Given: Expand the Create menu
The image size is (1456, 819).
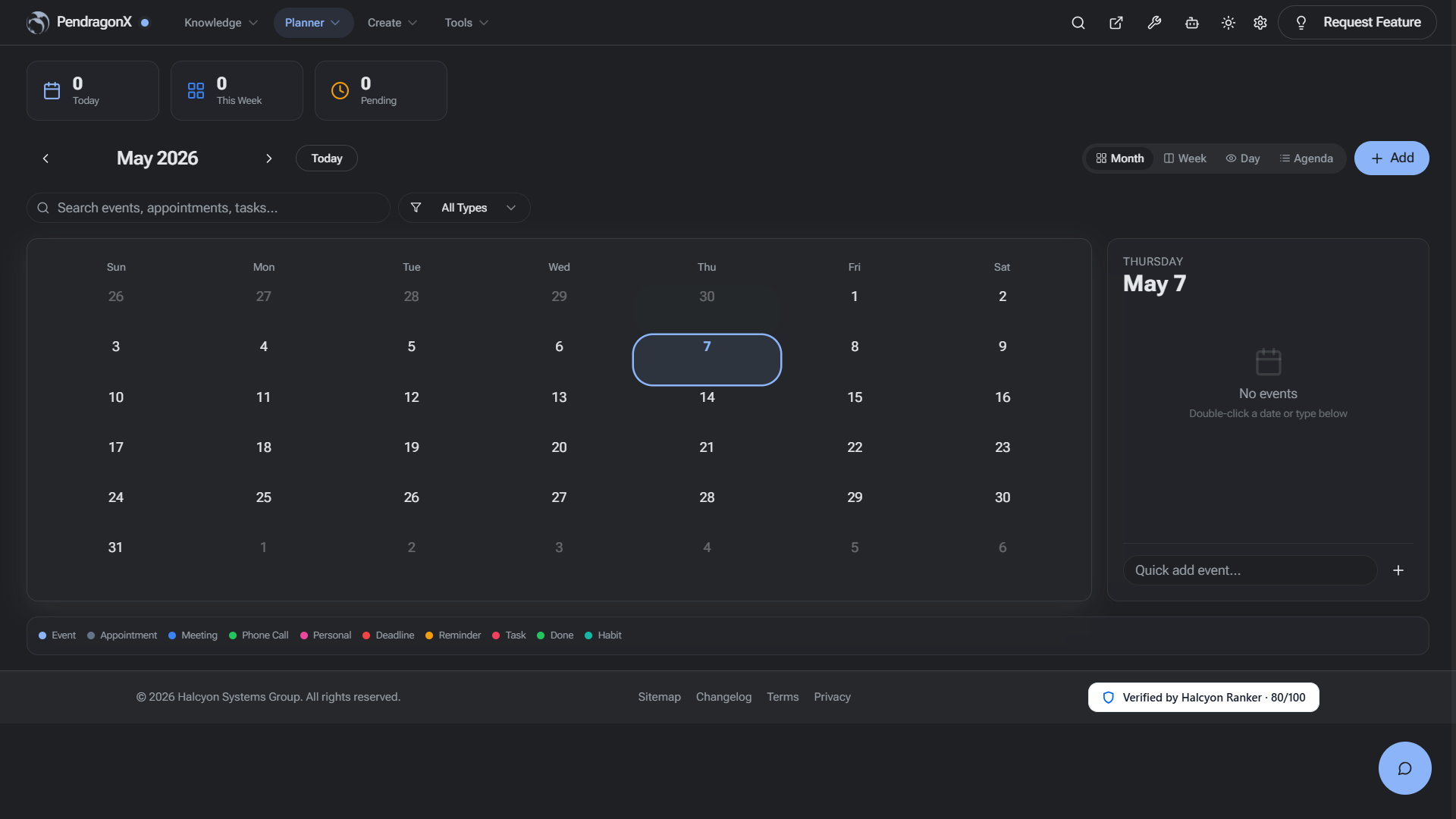Looking at the screenshot, I should click(x=392, y=23).
